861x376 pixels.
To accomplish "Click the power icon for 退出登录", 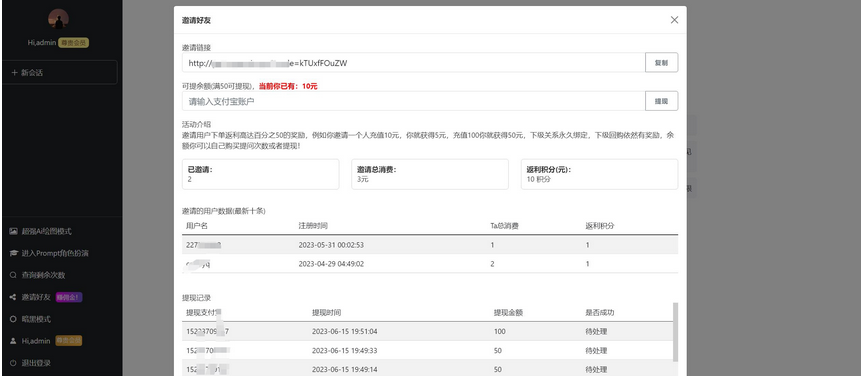I will point(14,363).
